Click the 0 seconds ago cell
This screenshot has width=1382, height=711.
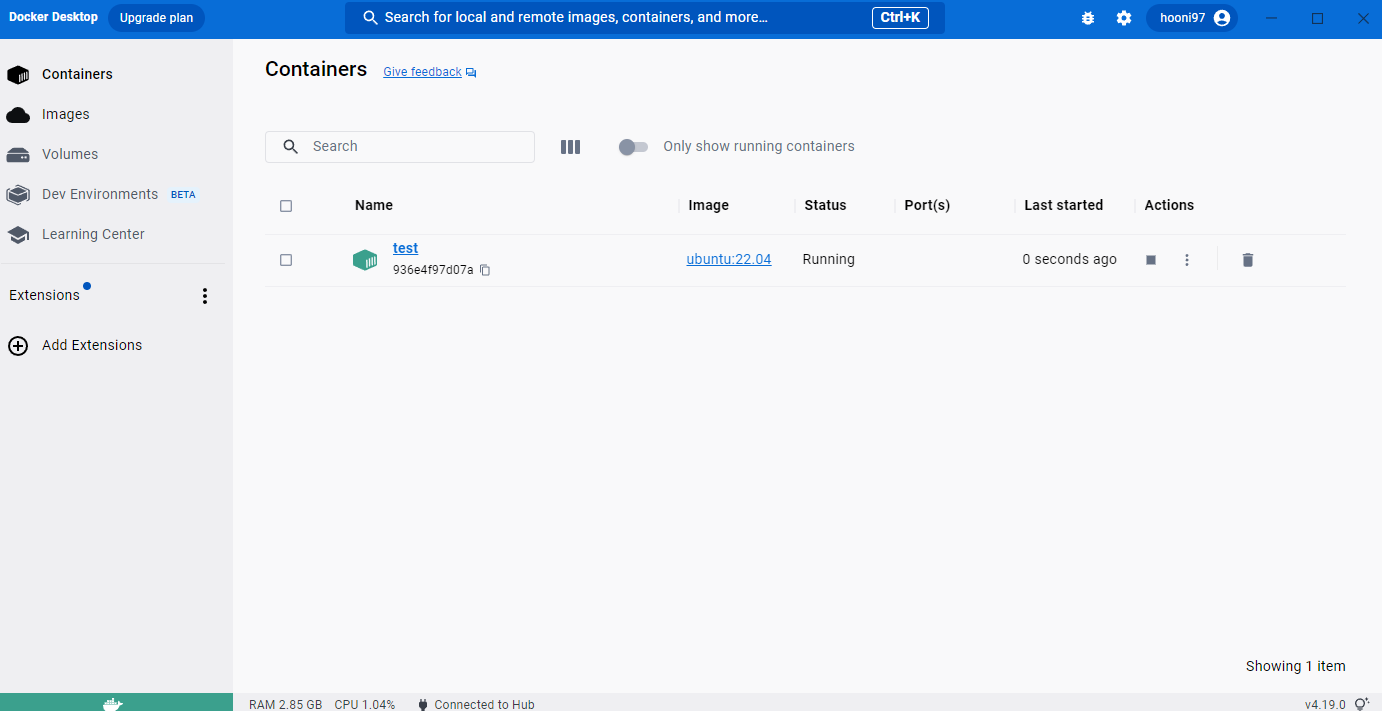(1069, 259)
